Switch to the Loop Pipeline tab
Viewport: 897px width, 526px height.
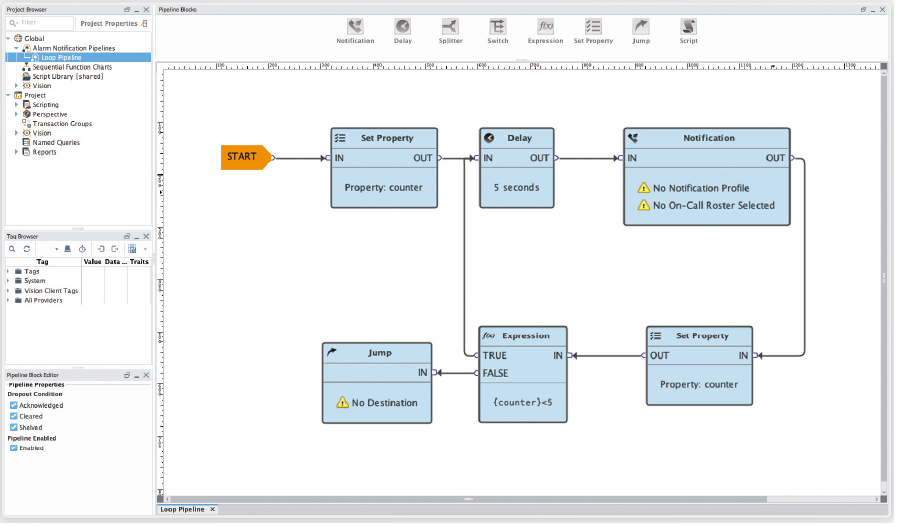pos(182,510)
